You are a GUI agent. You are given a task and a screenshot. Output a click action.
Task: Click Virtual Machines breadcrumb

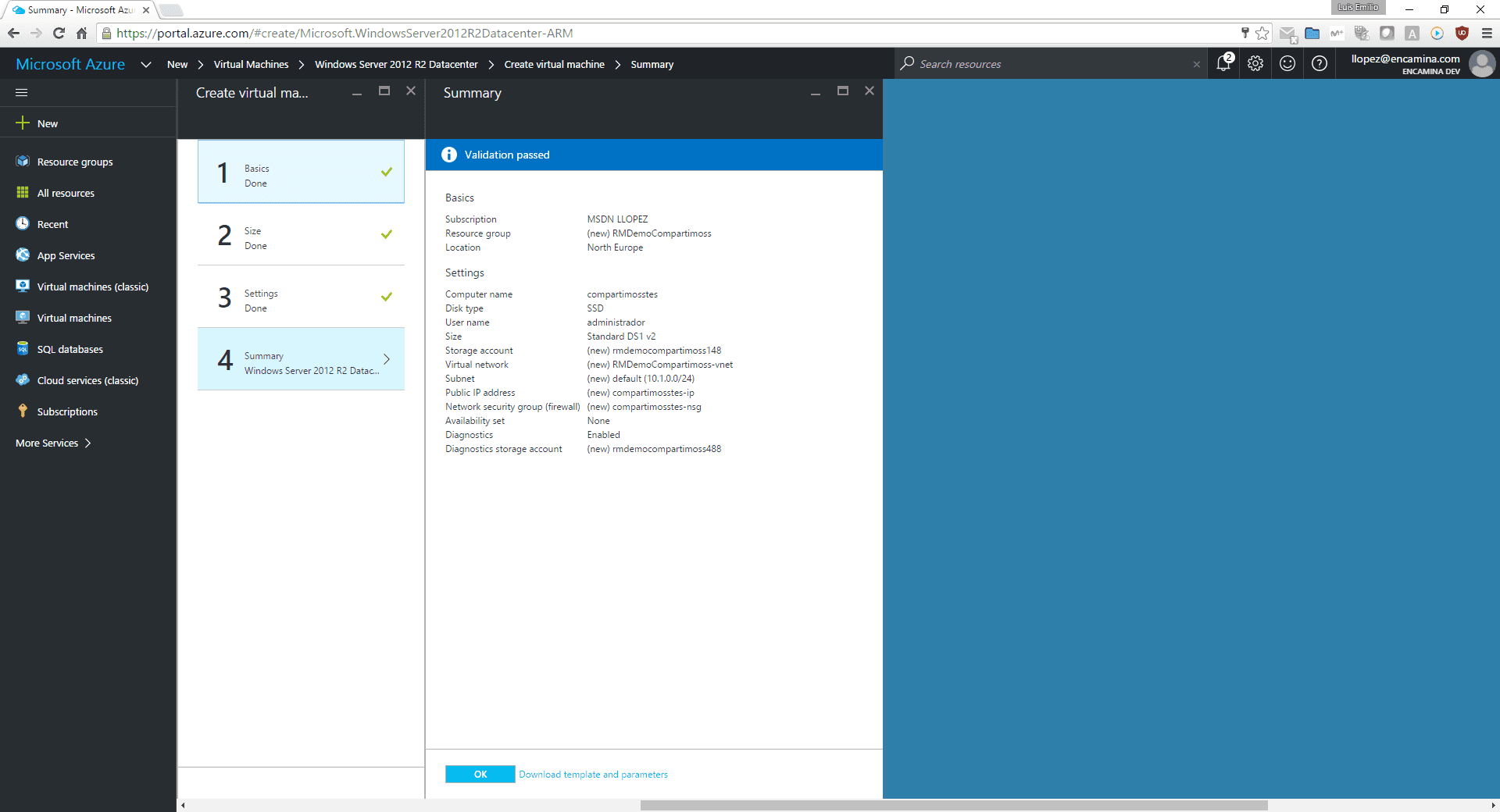[x=251, y=65]
